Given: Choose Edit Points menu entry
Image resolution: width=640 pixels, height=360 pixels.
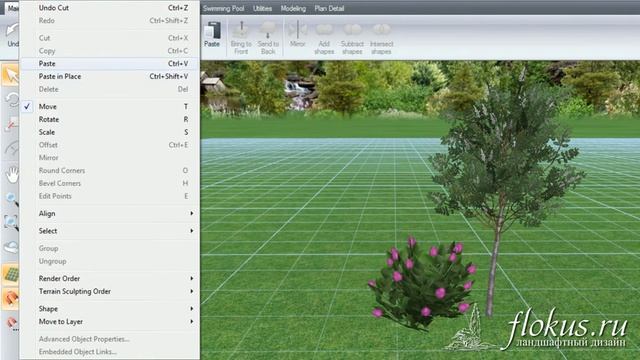Looking at the screenshot, I should (x=110, y=196).
